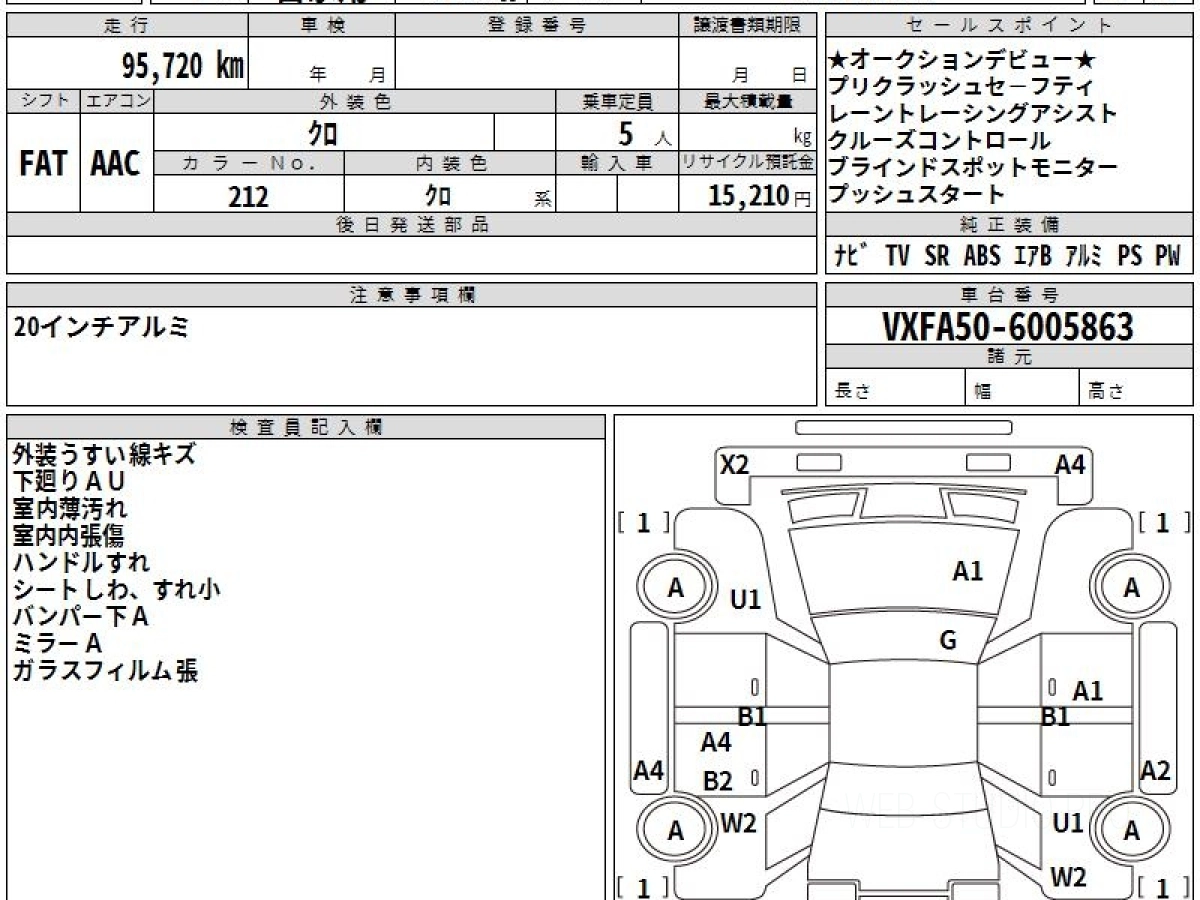Select the X2 mark on the front bumper
This screenshot has height=900, width=1200.
(x=735, y=465)
